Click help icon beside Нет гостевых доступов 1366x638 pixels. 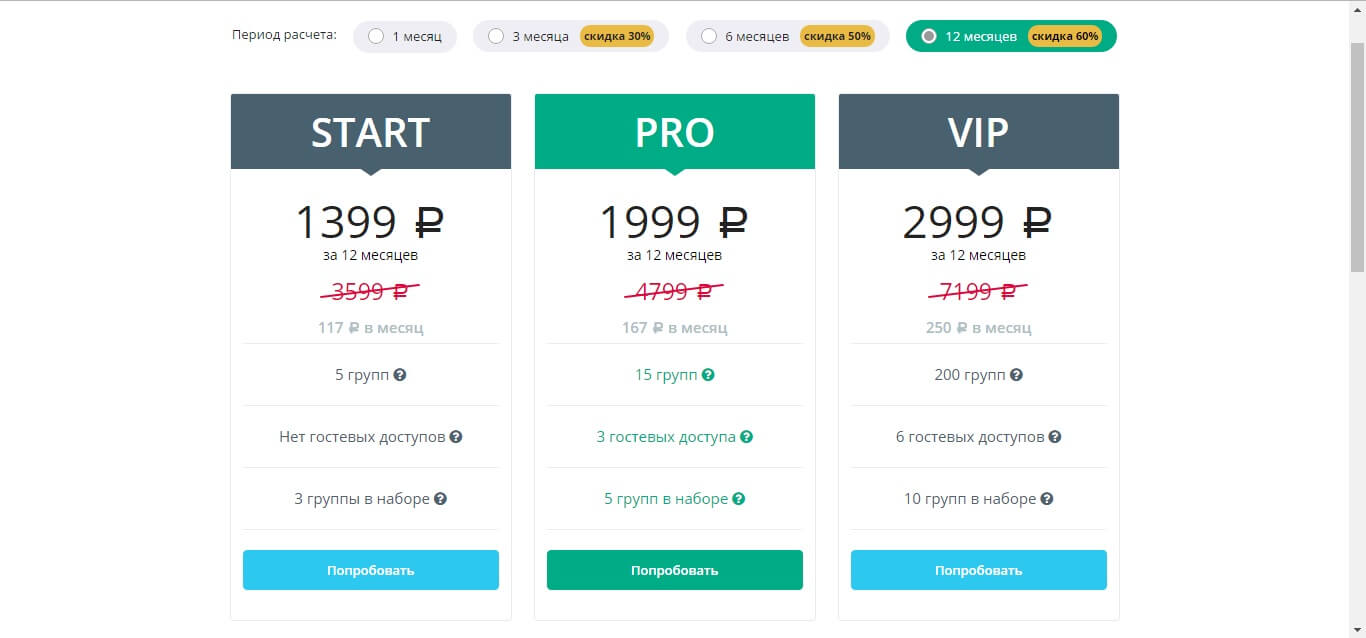(x=456, y=437)
